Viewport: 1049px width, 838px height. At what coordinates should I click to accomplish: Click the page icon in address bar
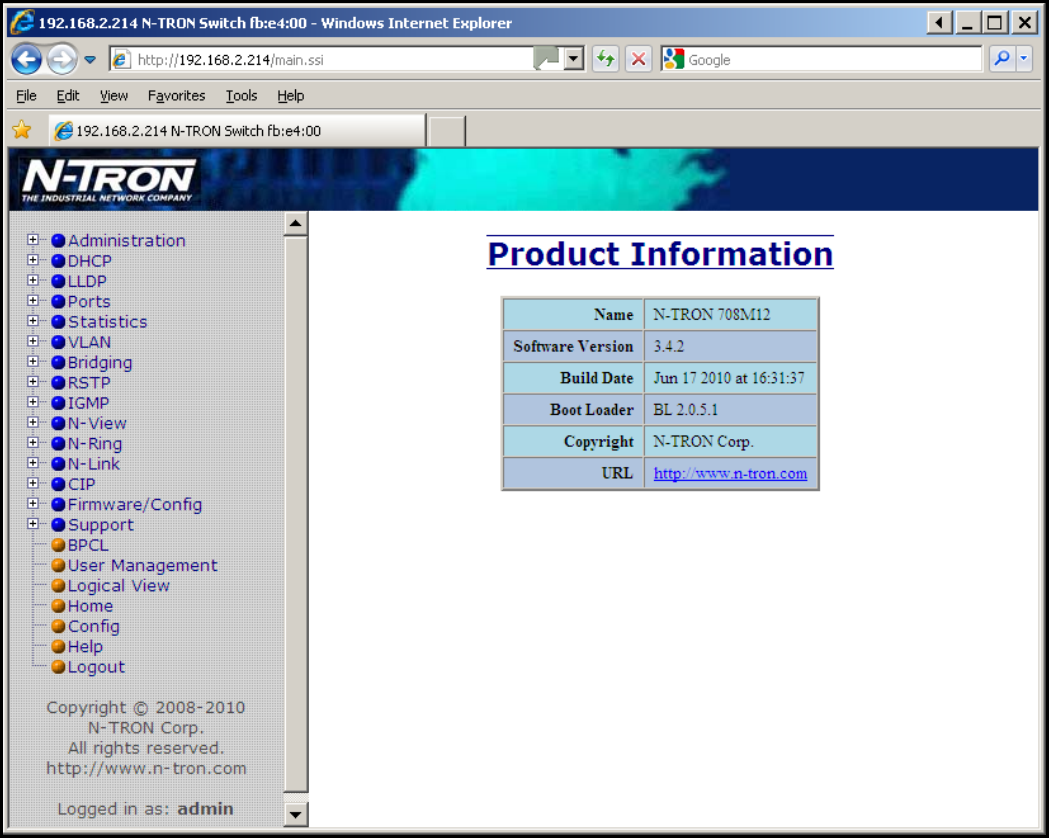[x=121, y=60]
